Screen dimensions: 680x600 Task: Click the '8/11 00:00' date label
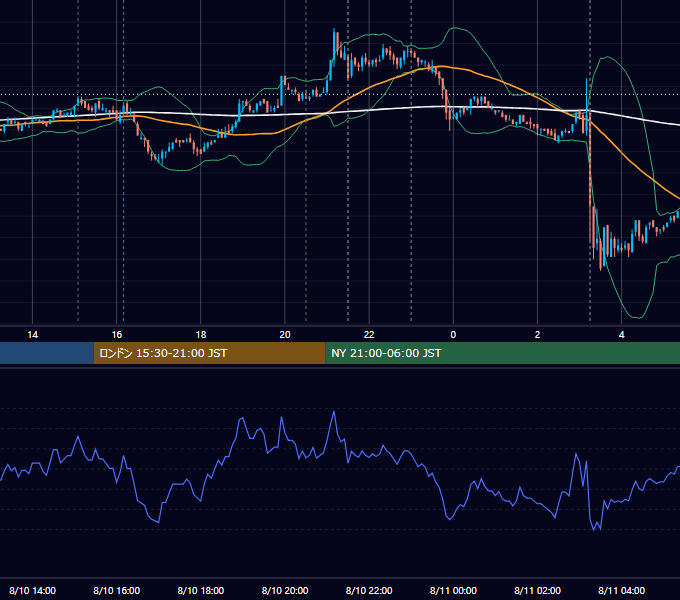coord(453,590)
